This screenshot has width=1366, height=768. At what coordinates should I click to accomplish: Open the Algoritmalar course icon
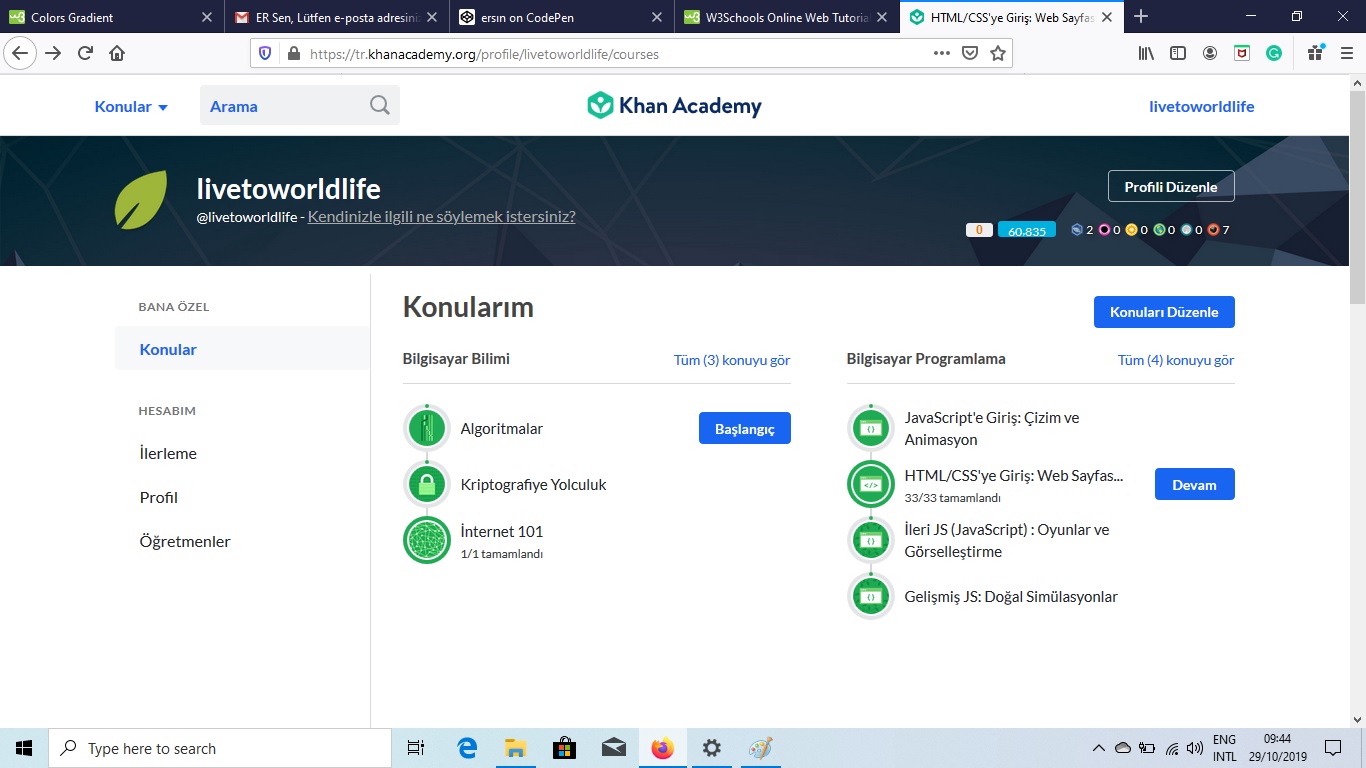pyautogui.click(x=427, y=428)
